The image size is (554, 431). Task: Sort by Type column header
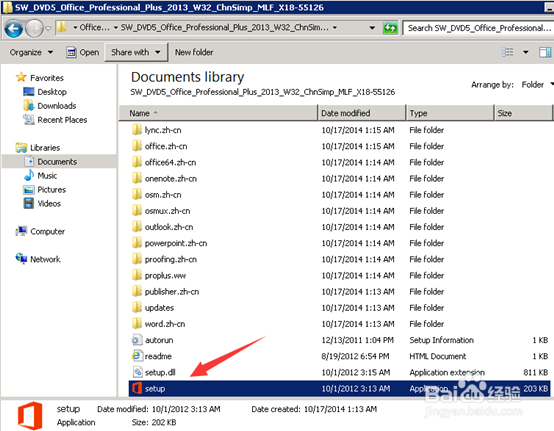click(x=449, y=113)
